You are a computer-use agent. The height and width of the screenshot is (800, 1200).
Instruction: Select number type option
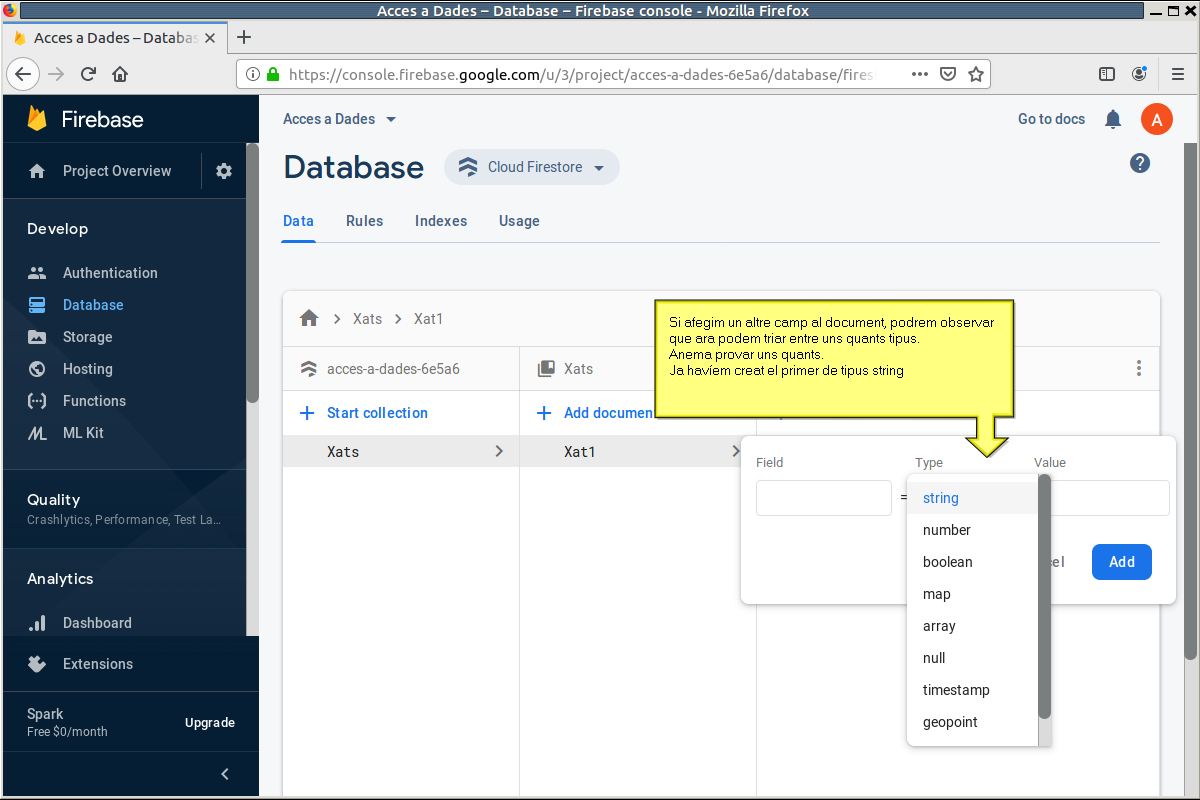(972, 530)
